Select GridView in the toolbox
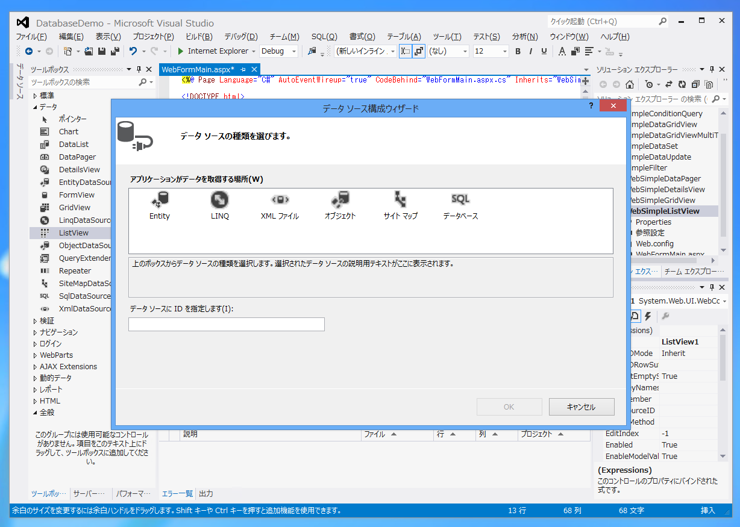The height and width of the screenshot is (527, 740). (75, 208)
